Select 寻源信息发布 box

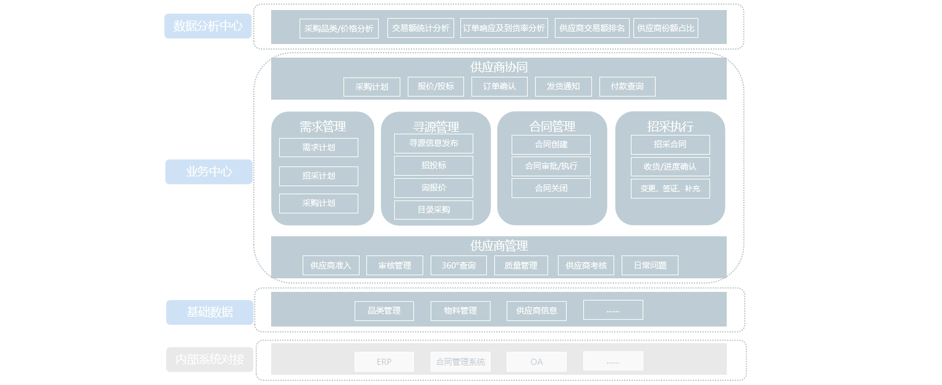434,144
